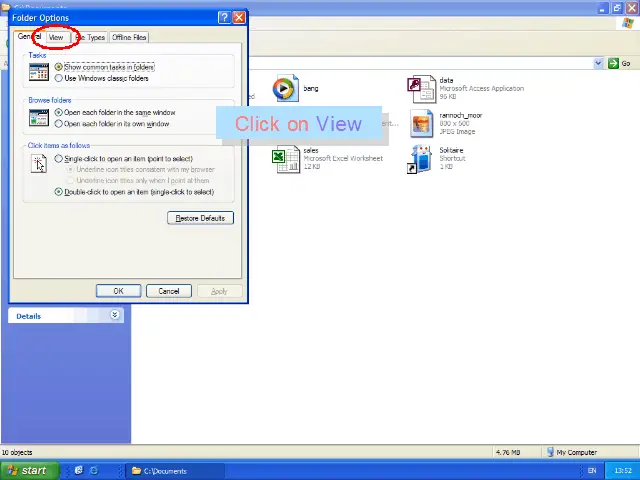Viewport: 640px width, 480px height.
Task: Open the data Access application file
Action: click(421, 89)
